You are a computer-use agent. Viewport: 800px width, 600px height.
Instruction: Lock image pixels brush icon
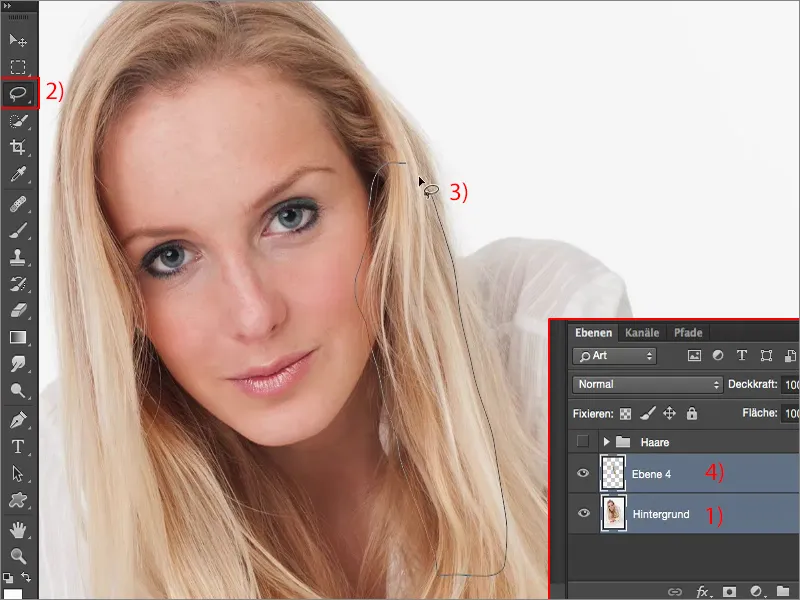coord(647,413)
